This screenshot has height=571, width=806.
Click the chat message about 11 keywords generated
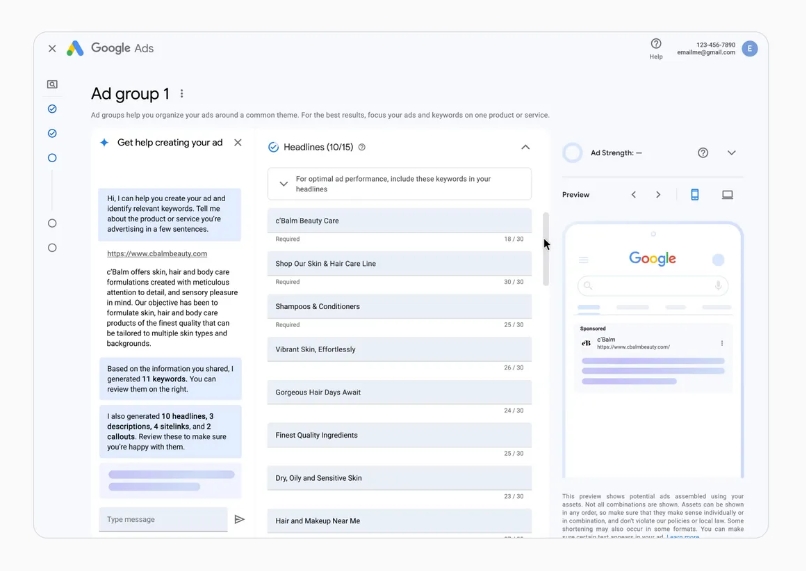pyautogui.click(x=170, y=379)
